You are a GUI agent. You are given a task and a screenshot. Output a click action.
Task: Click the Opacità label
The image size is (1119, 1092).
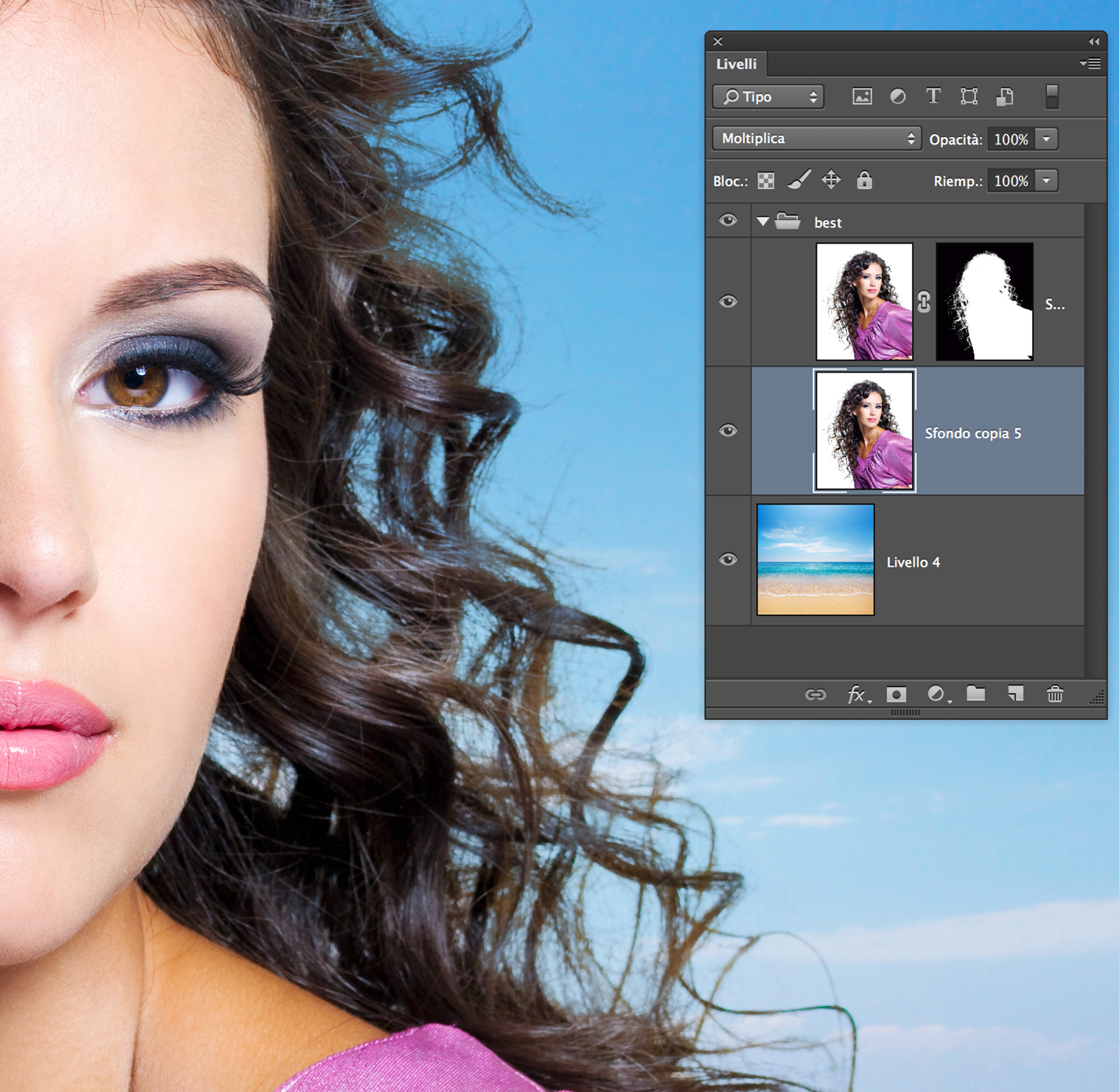pos(955,139)
